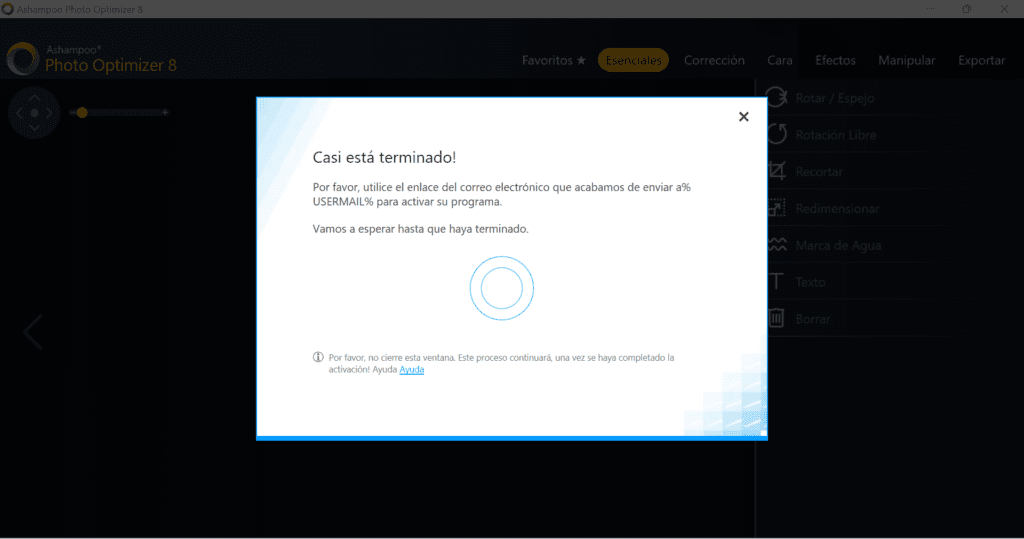
Task: Open the Favoritos tab
Action: [x=553, y=60]
